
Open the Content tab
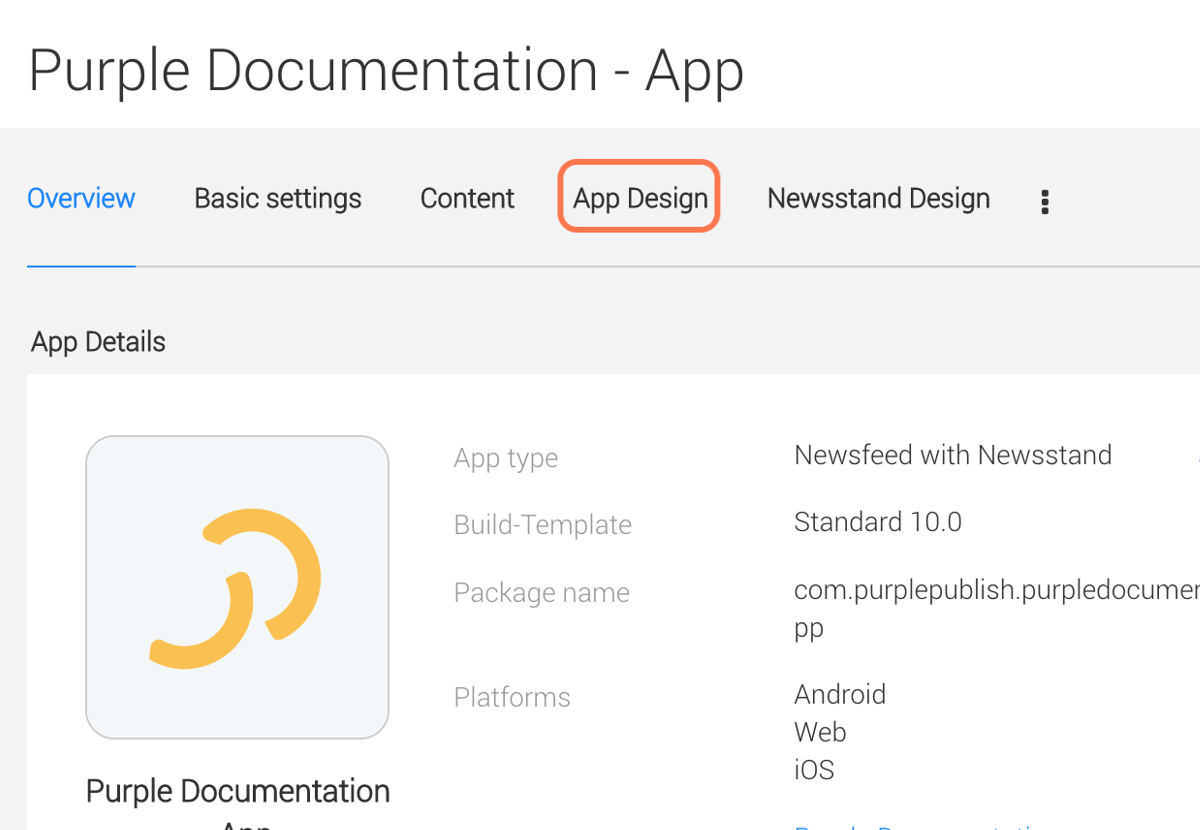(x=467, y=198)
